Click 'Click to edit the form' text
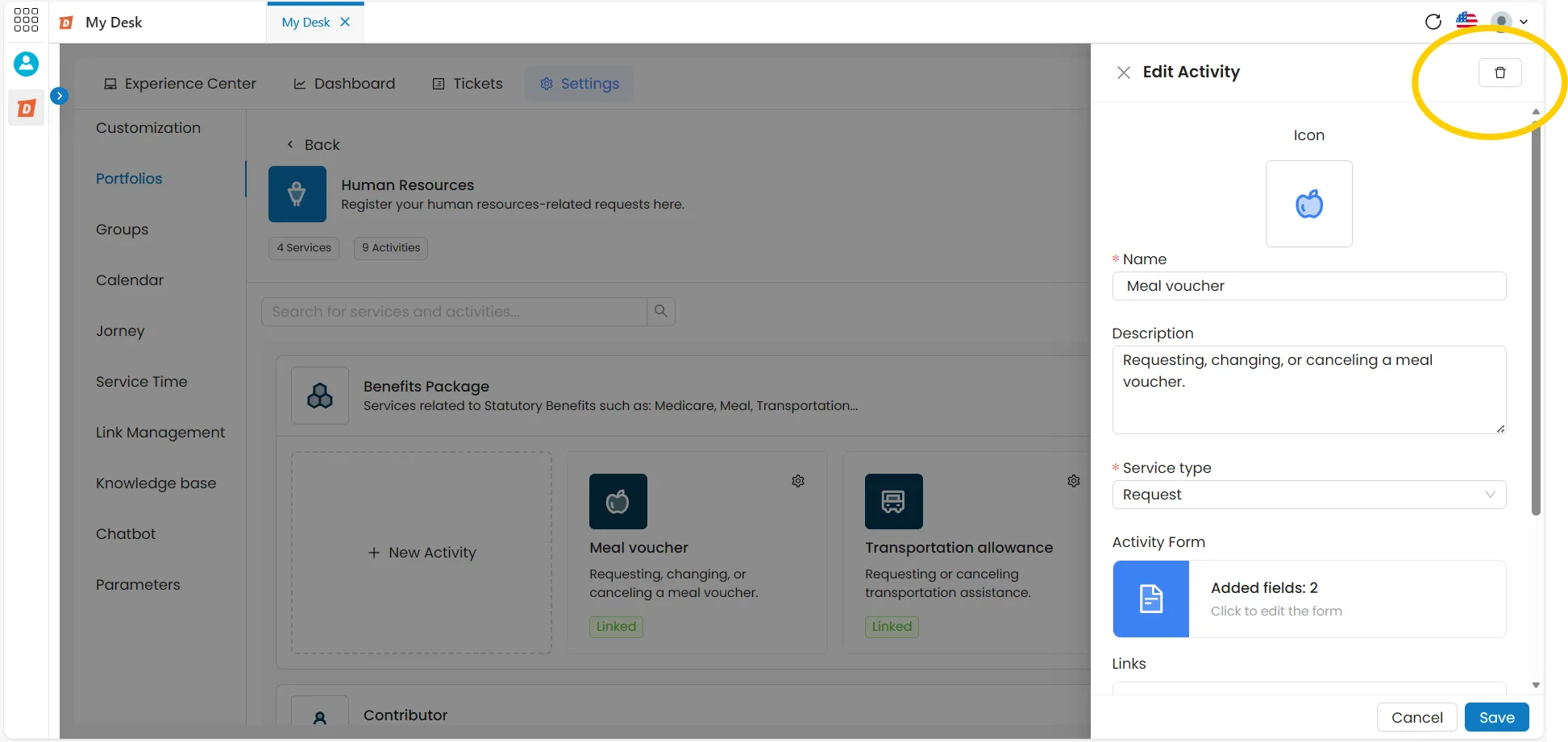This screenshot has width=1568, height=742. click(x=1276, y=611)
